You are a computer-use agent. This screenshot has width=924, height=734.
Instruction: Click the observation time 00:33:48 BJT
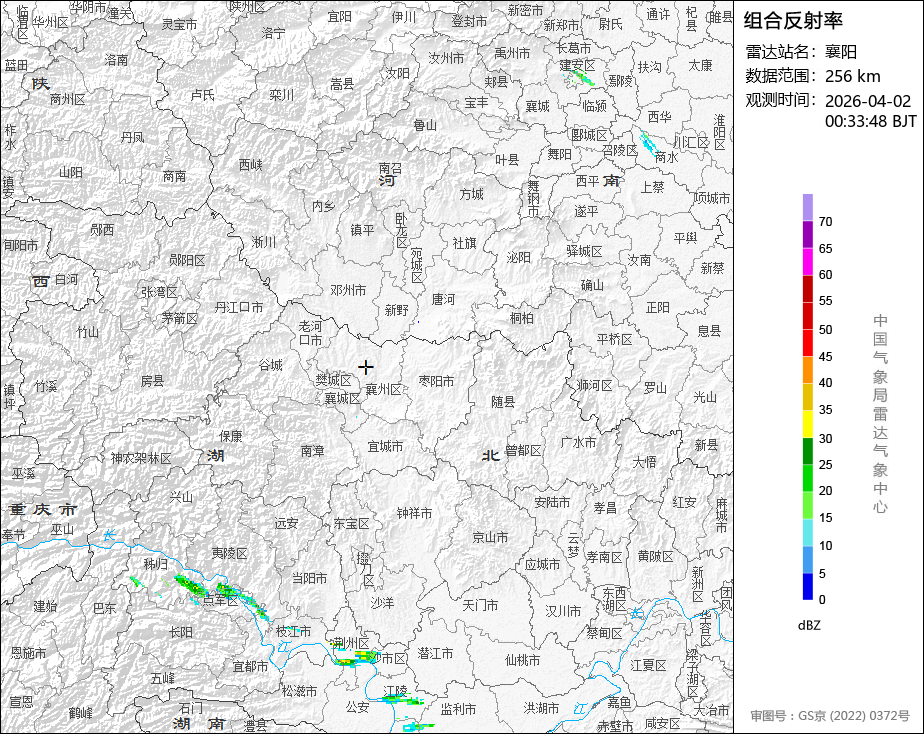pos(870,121)
